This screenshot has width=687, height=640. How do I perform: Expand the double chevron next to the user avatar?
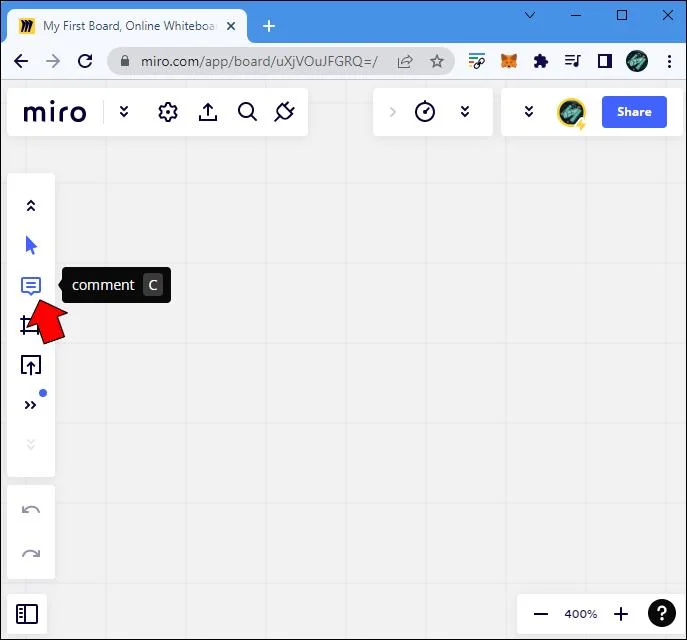[529, 112]
